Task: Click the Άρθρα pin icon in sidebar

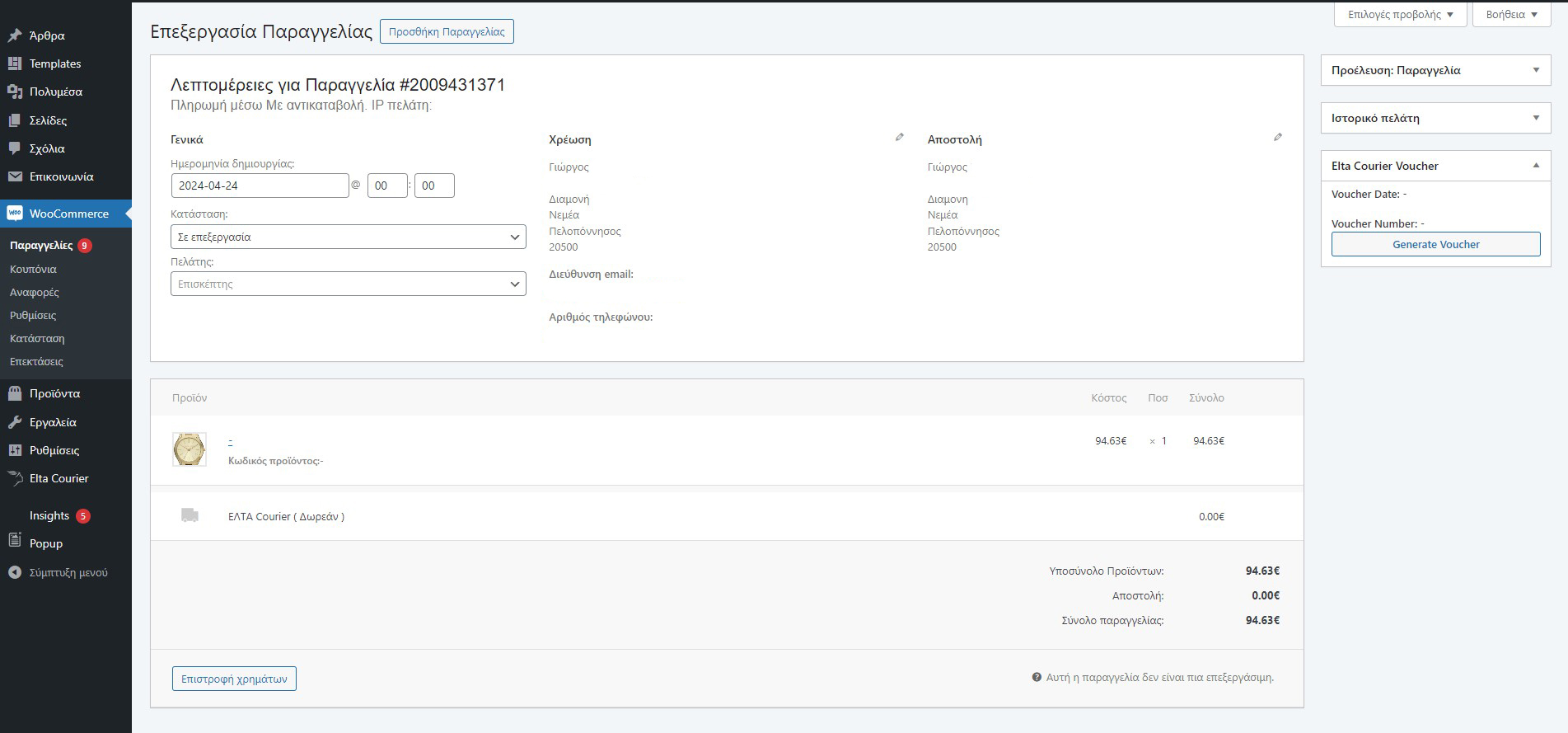Action: pos(15,35)
